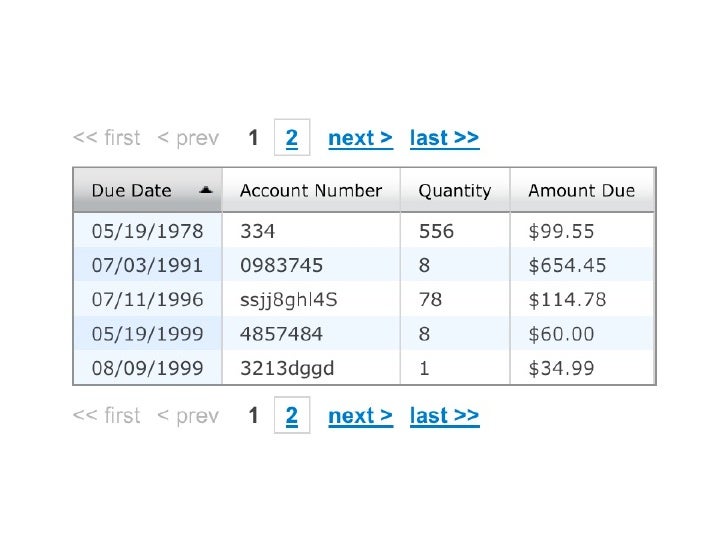Sort by the Account Number column
This screenshot has height=546, width=728.
tap(311, 191)
